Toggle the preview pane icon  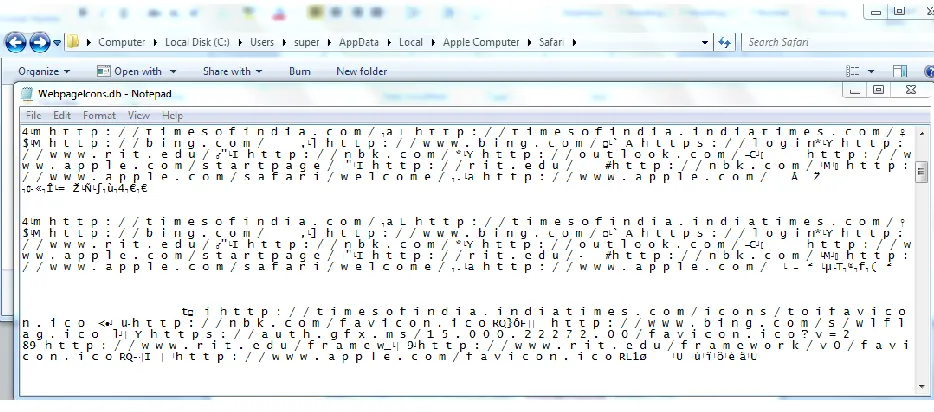click(899, 71)
